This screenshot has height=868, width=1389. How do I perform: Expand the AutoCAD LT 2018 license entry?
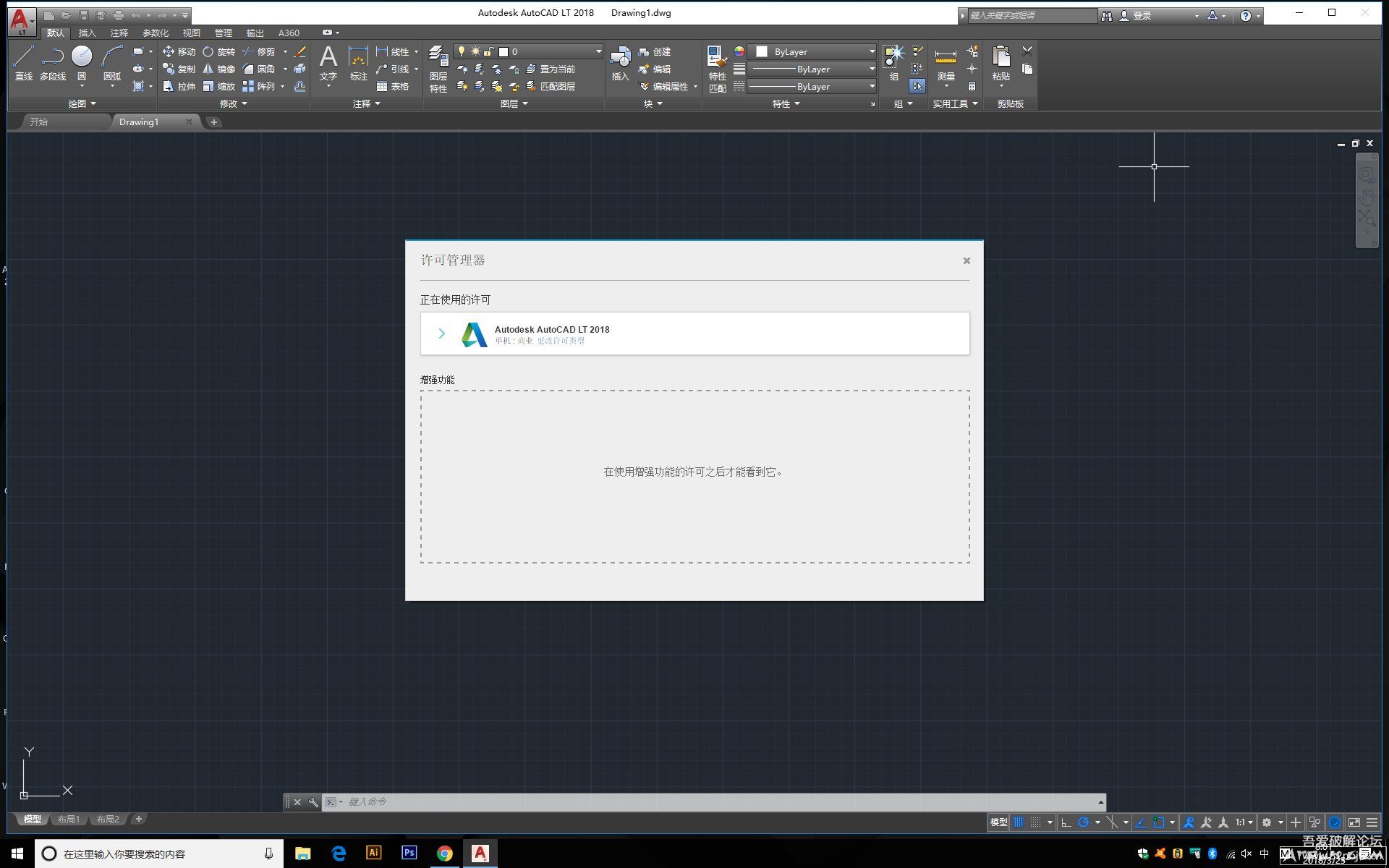442,333
